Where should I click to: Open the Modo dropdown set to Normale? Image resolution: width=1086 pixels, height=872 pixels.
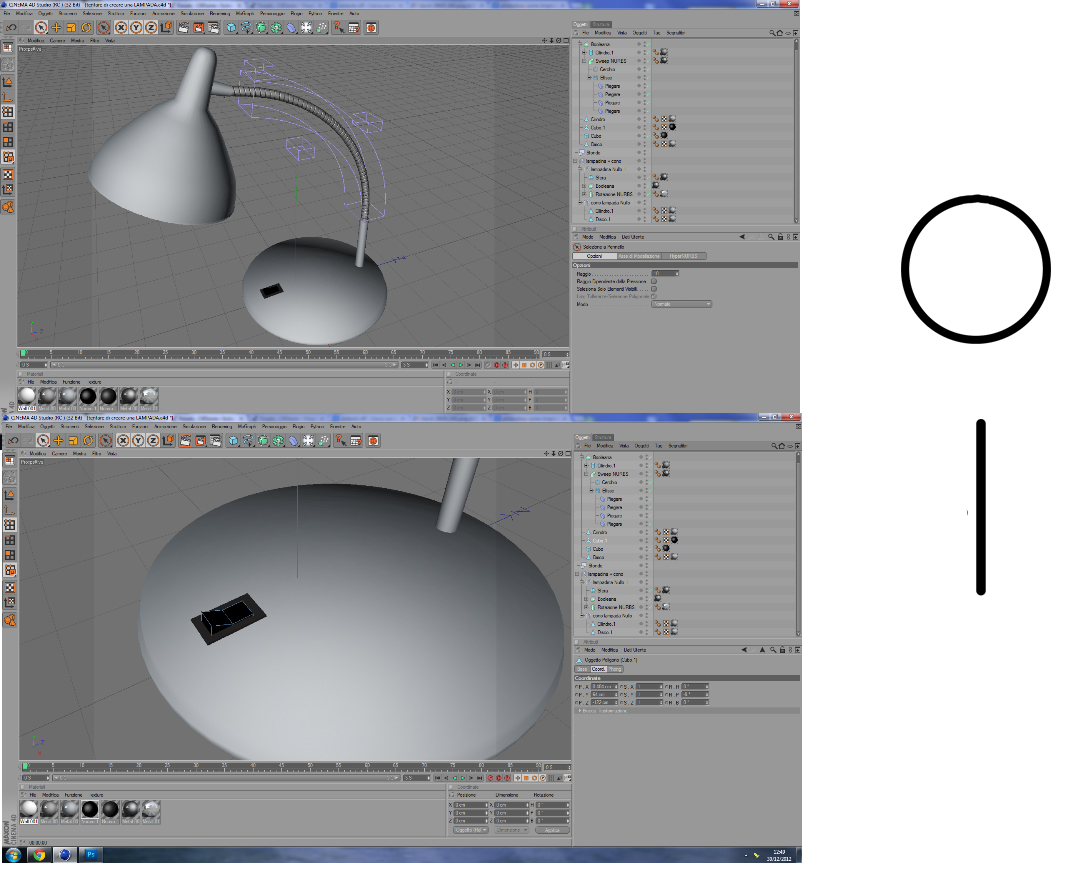682,304
